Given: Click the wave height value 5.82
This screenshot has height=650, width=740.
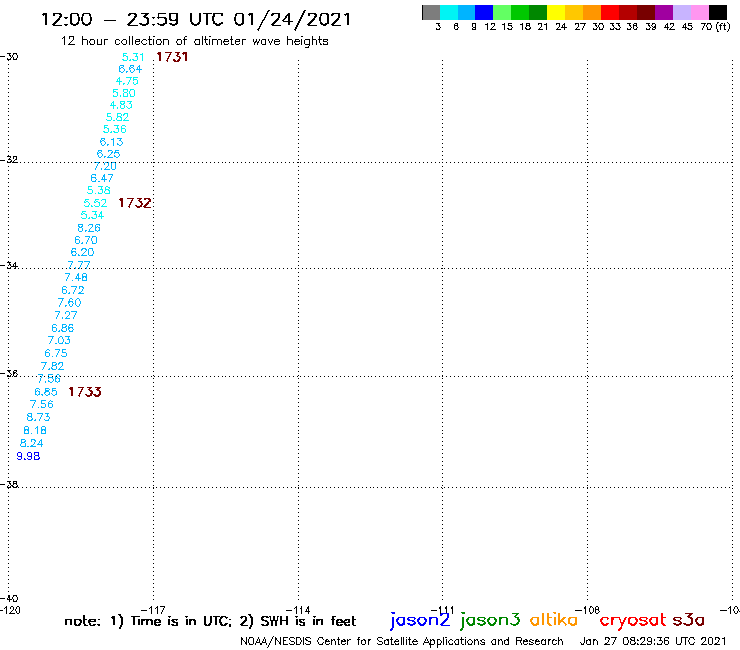Looking at the screenshot, I should 118,117.
